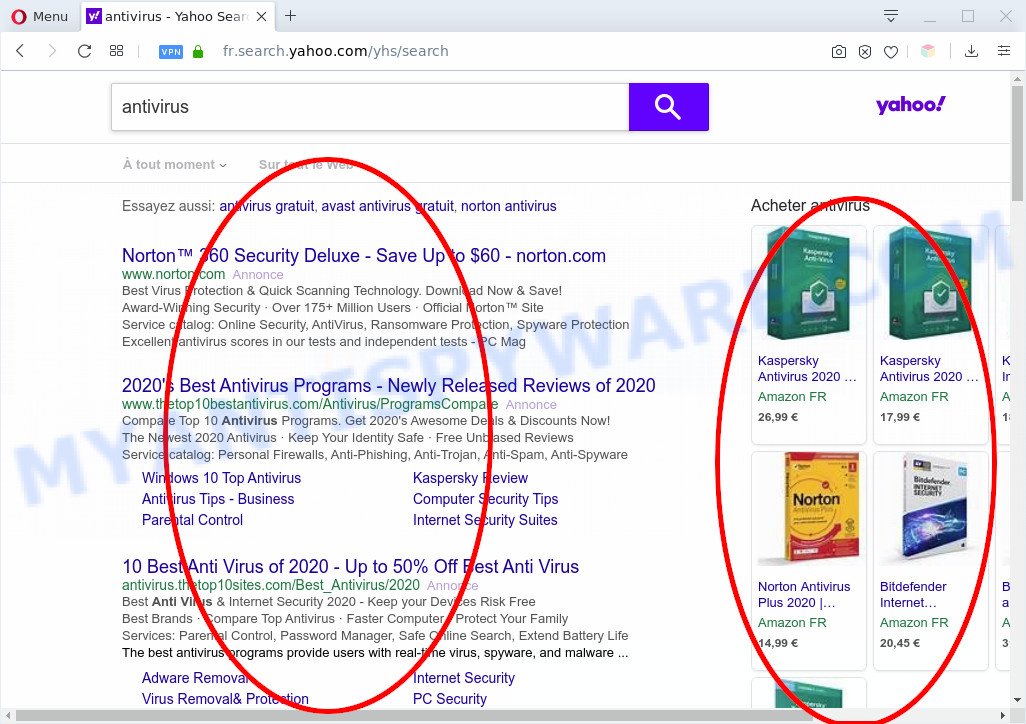The image size is (1026, 724).
Task: Open 'Bitdefender Internet...' product title
Action: 913,594
